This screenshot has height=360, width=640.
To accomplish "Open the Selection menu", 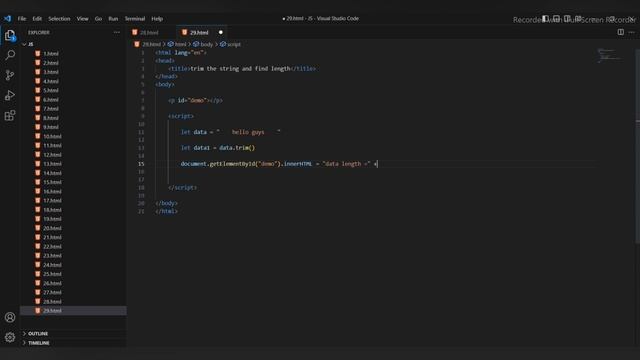I will [59, 19].
